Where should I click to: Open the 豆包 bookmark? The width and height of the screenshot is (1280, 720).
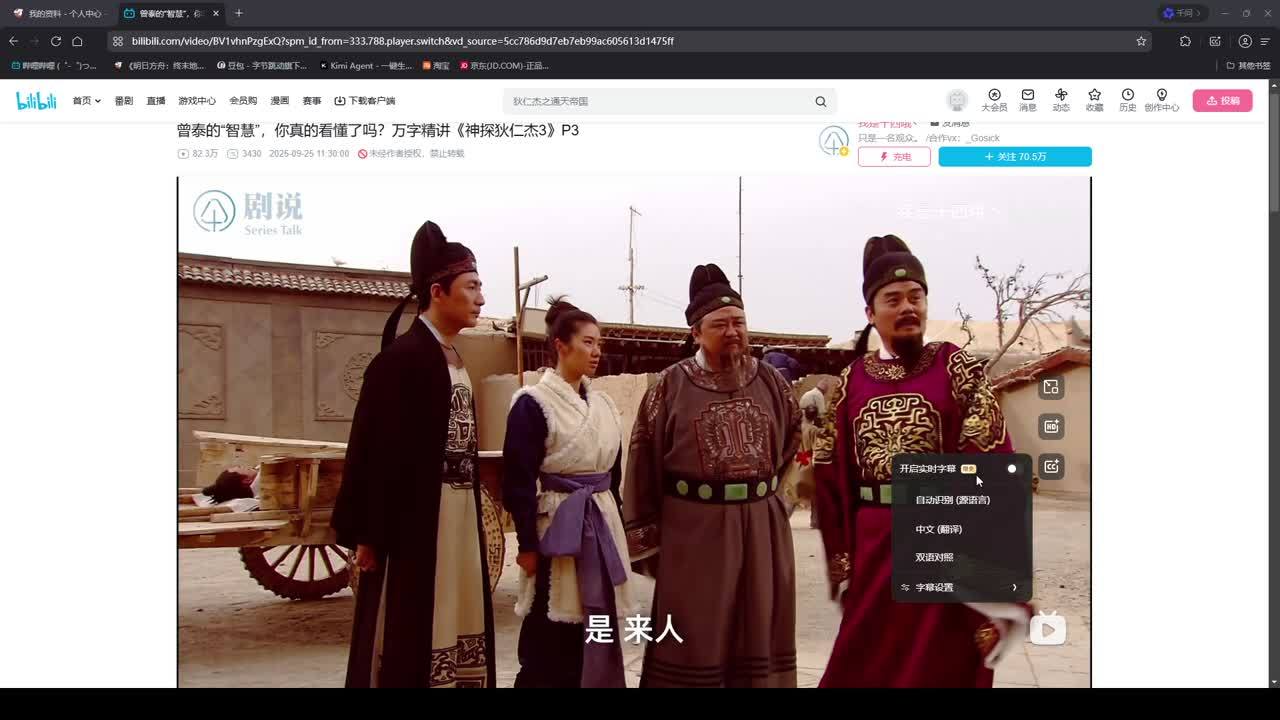click(262, 66)
